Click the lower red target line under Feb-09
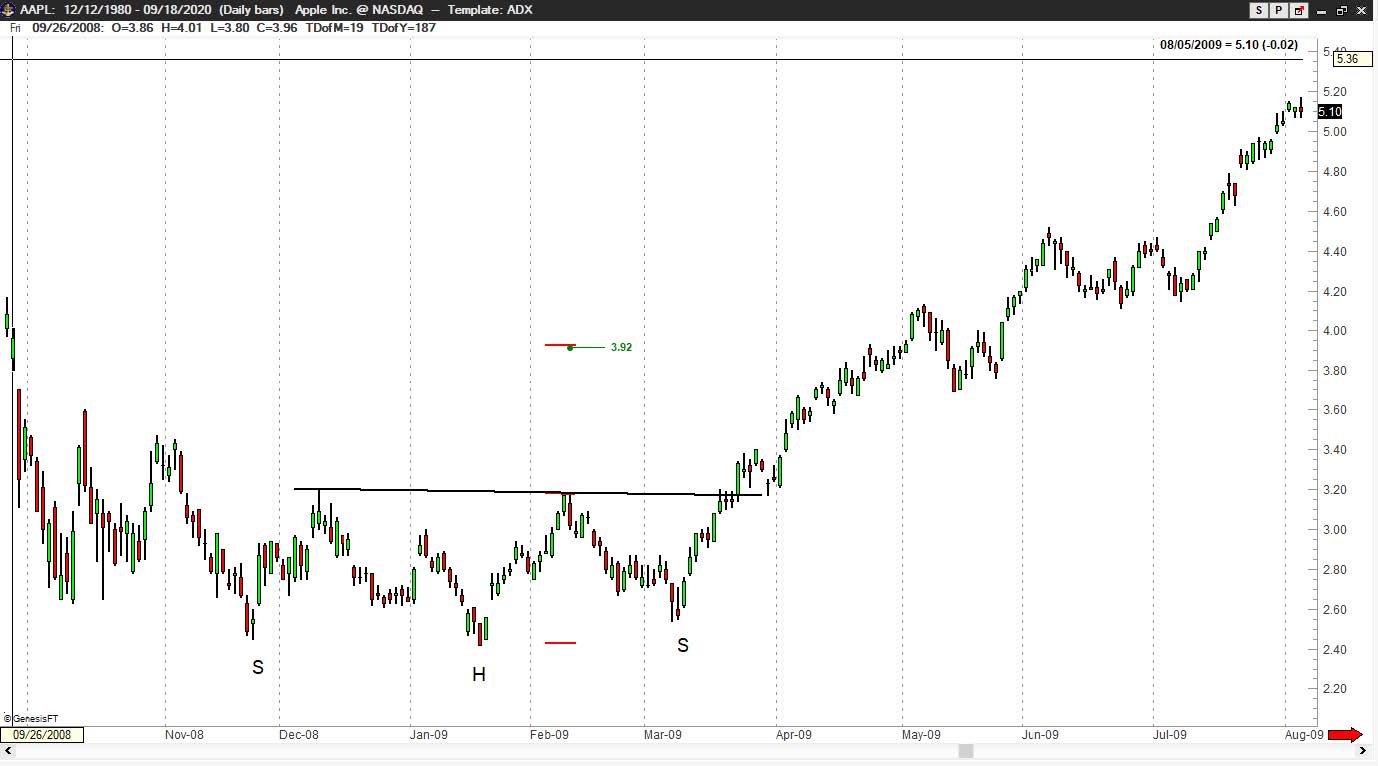Image resolution: width=1378 pixels, height=766 pixels. click(x=560, y=643)
